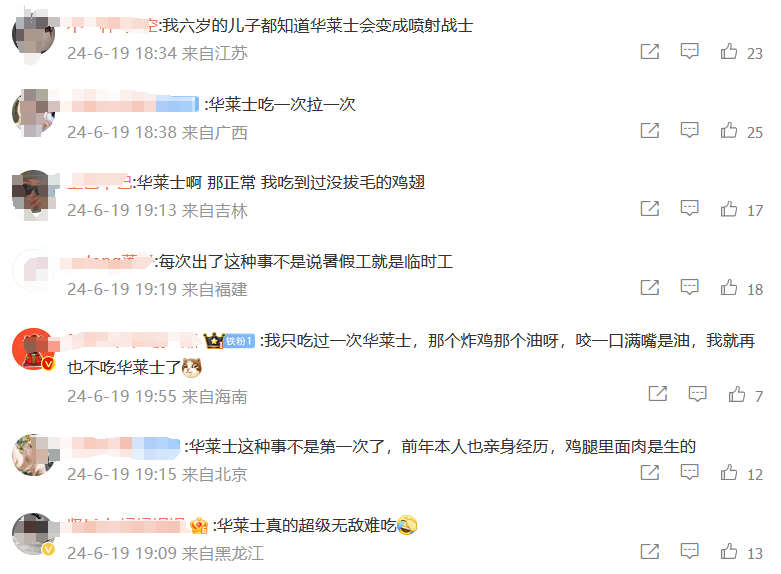Reply to the 北京 comment about 鸡腿
Image resolution: width=781 pixels, height=574 pixels.
(689, 472)
